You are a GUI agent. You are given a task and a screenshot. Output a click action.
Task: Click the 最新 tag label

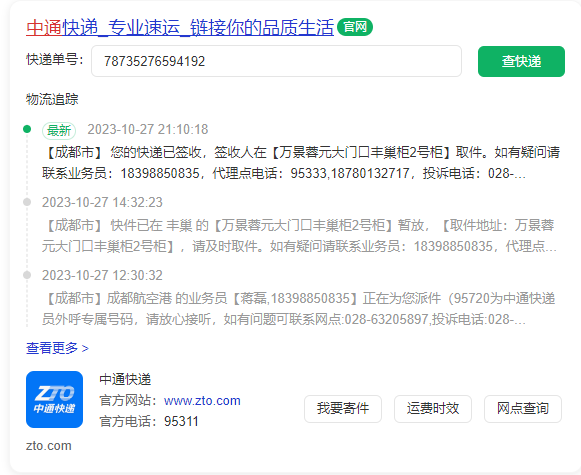59,130
